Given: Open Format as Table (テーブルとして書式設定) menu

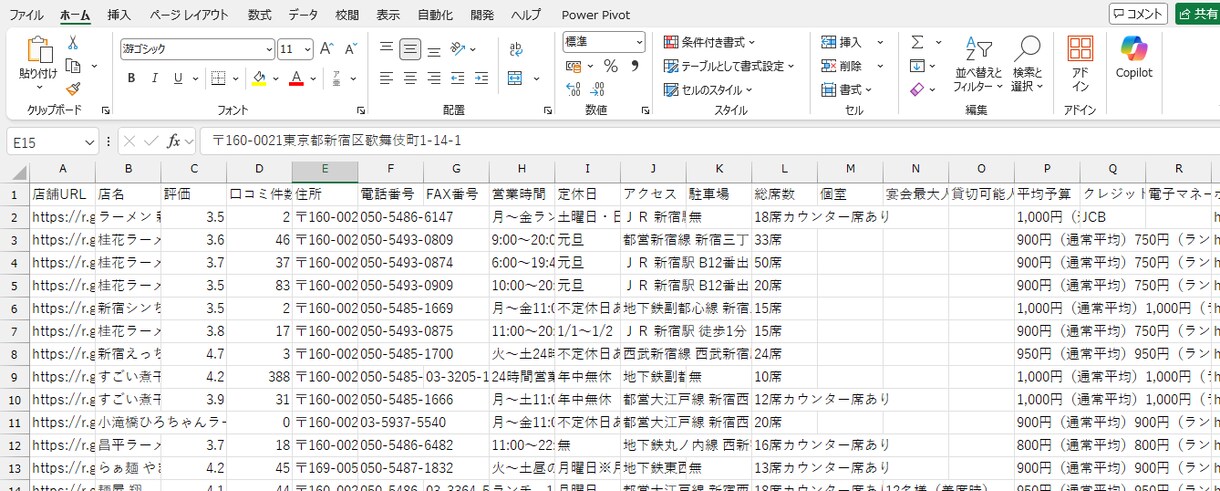Looking at the screenshot, I should tap(729, 66).
